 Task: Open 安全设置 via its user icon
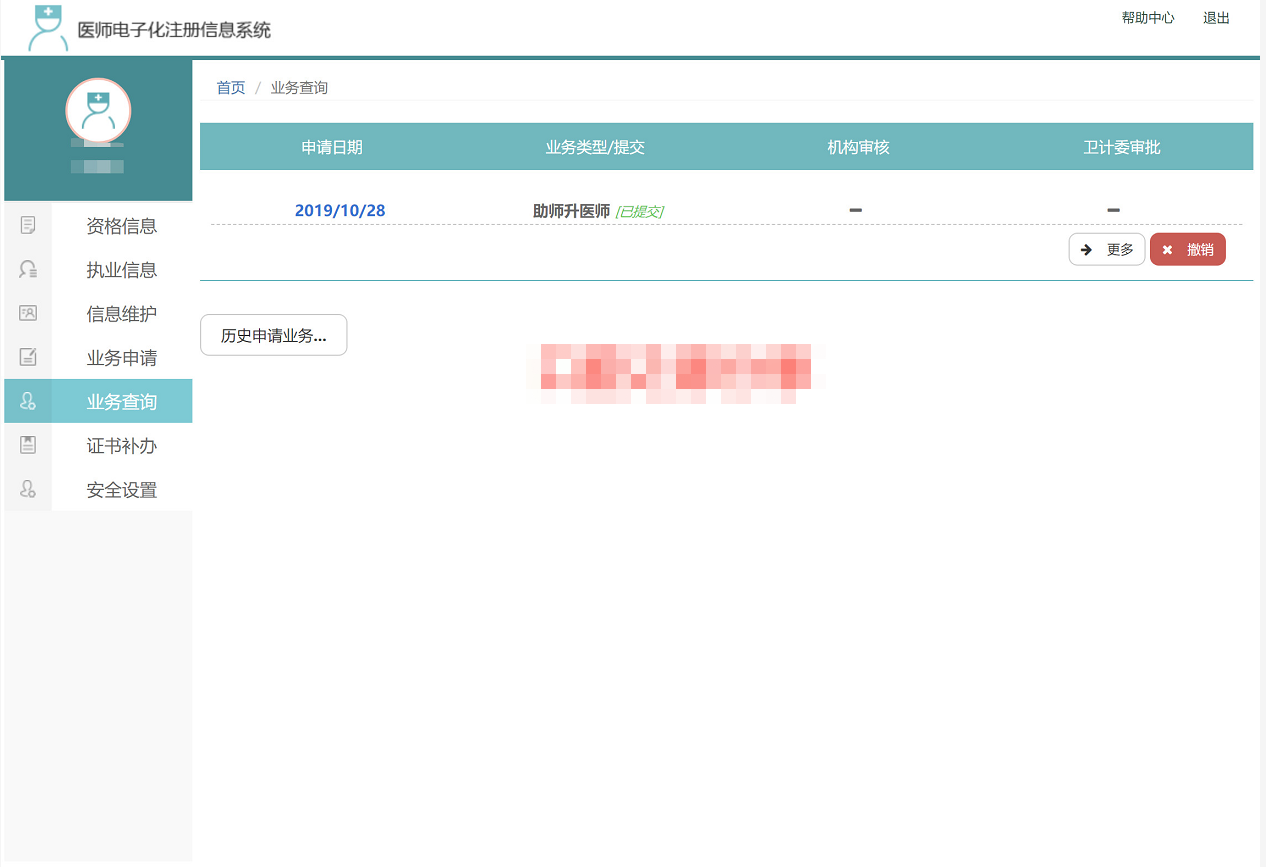pyautogui.click(x=28, y=489)
